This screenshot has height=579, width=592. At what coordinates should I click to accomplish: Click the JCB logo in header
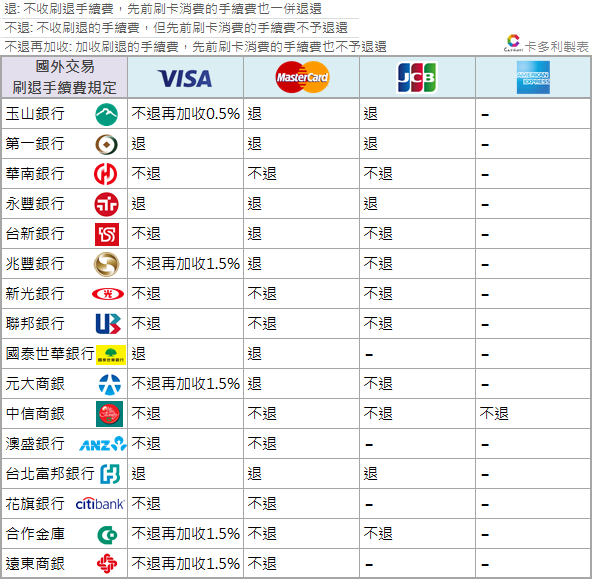tap(417, 77)
